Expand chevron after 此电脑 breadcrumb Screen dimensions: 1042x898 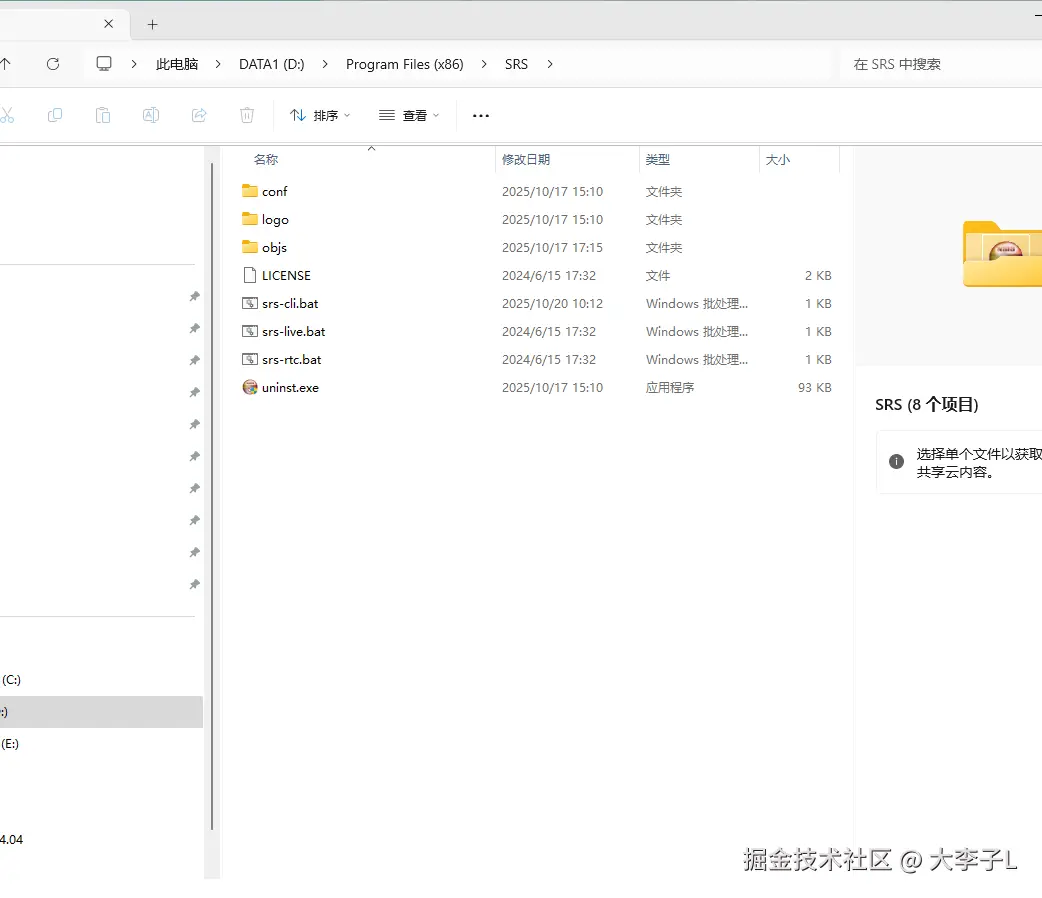click(x=218, y=64)
